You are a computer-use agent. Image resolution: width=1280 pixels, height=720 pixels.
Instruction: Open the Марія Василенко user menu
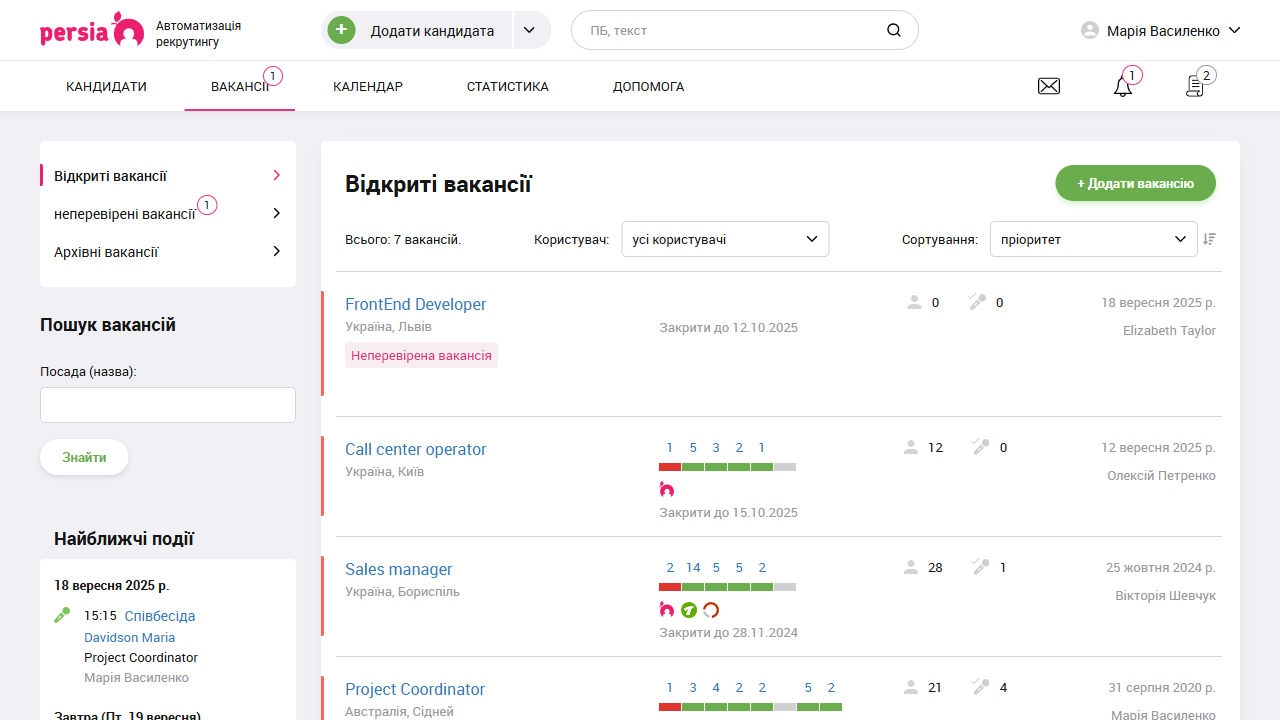(1162, 31)
